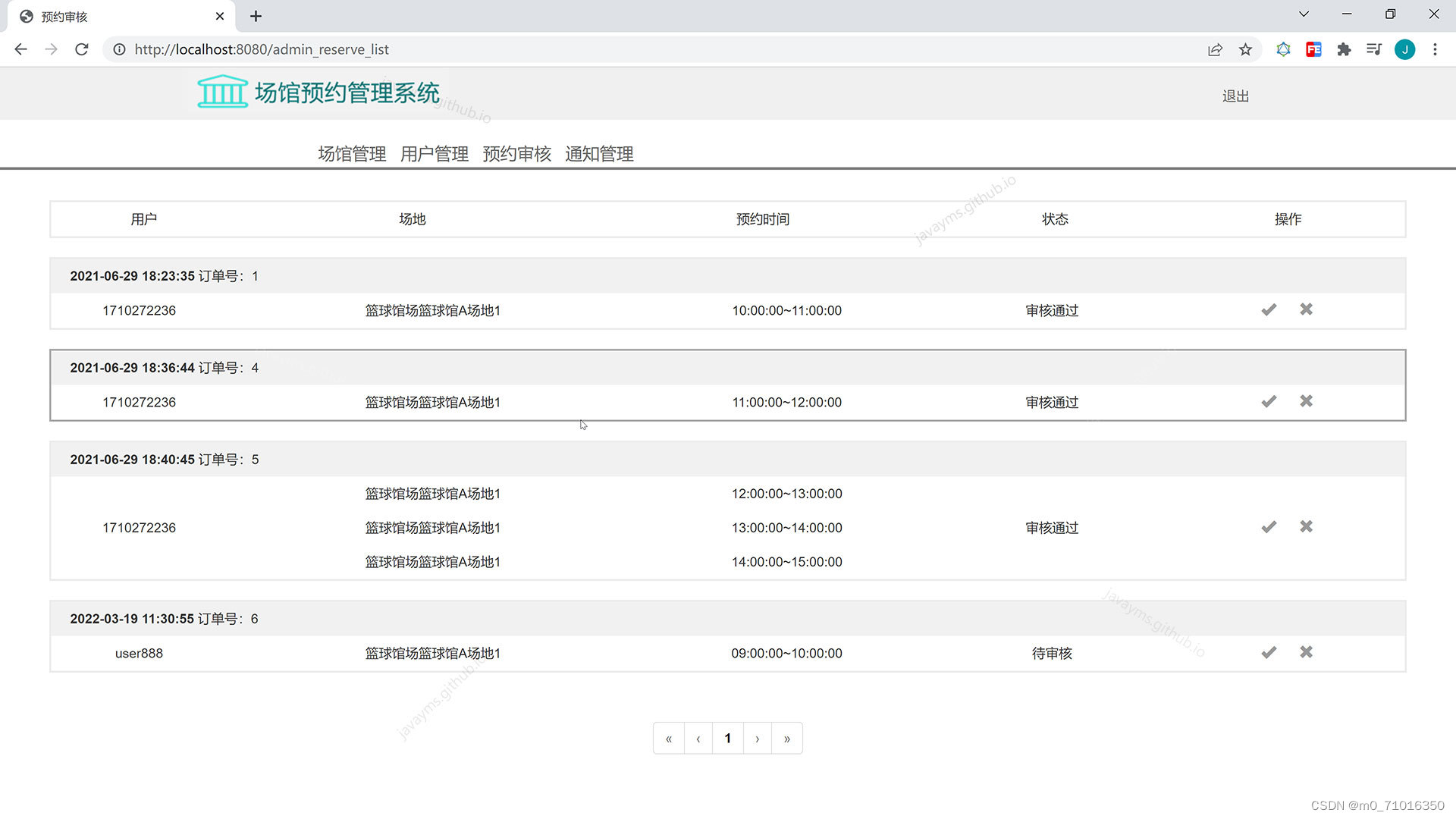This screenshot has height=819, width=1456.
Task: Click the 操作 column header
Action: (x=1288, y=219)
